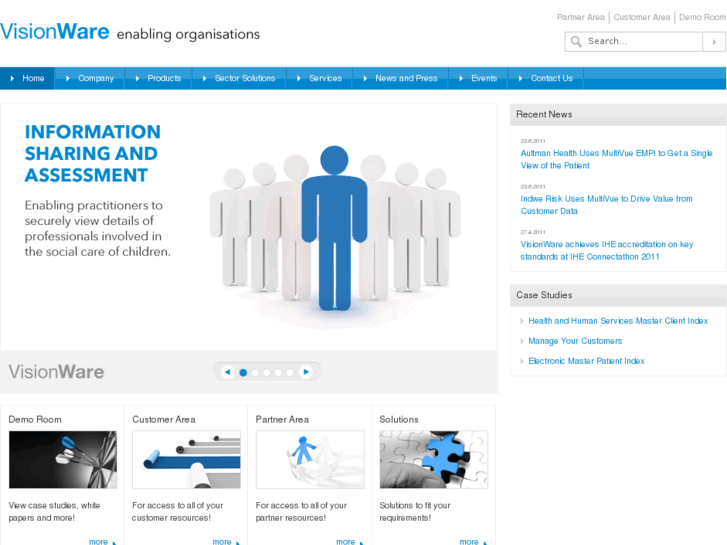Click the Demo Room card heading
Viewport: 727px width, 545px height.
click(x=35, y=419)
